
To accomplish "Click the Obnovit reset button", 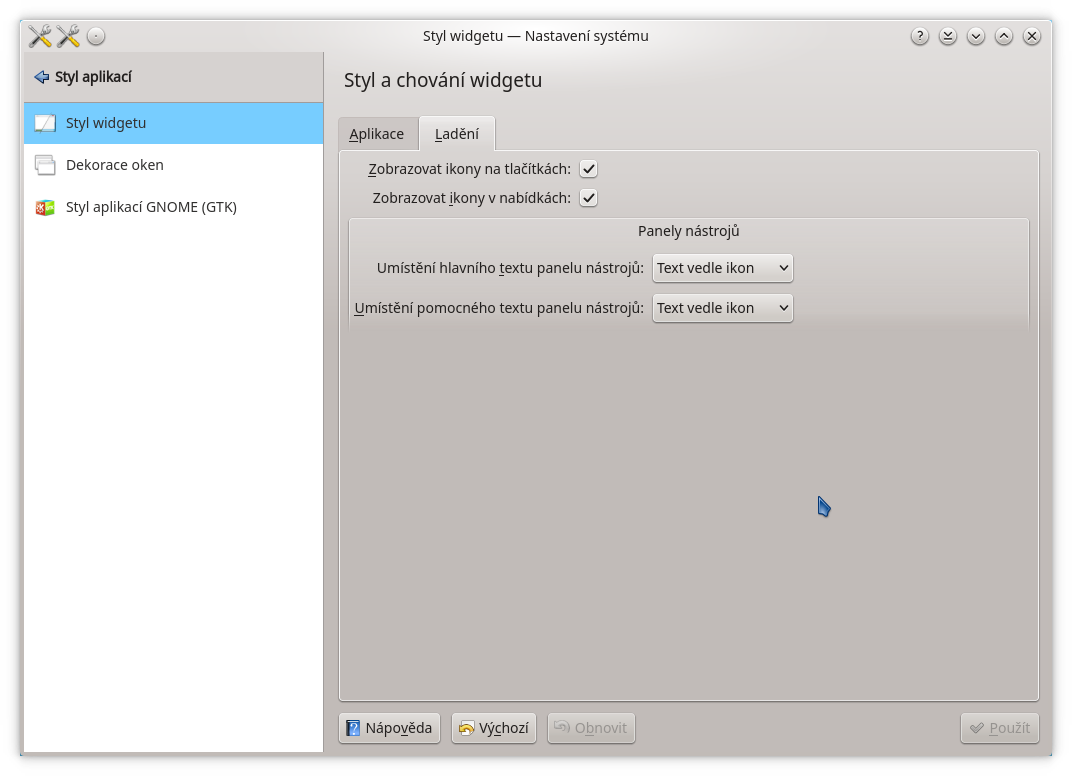I will (x=591, y=728).
